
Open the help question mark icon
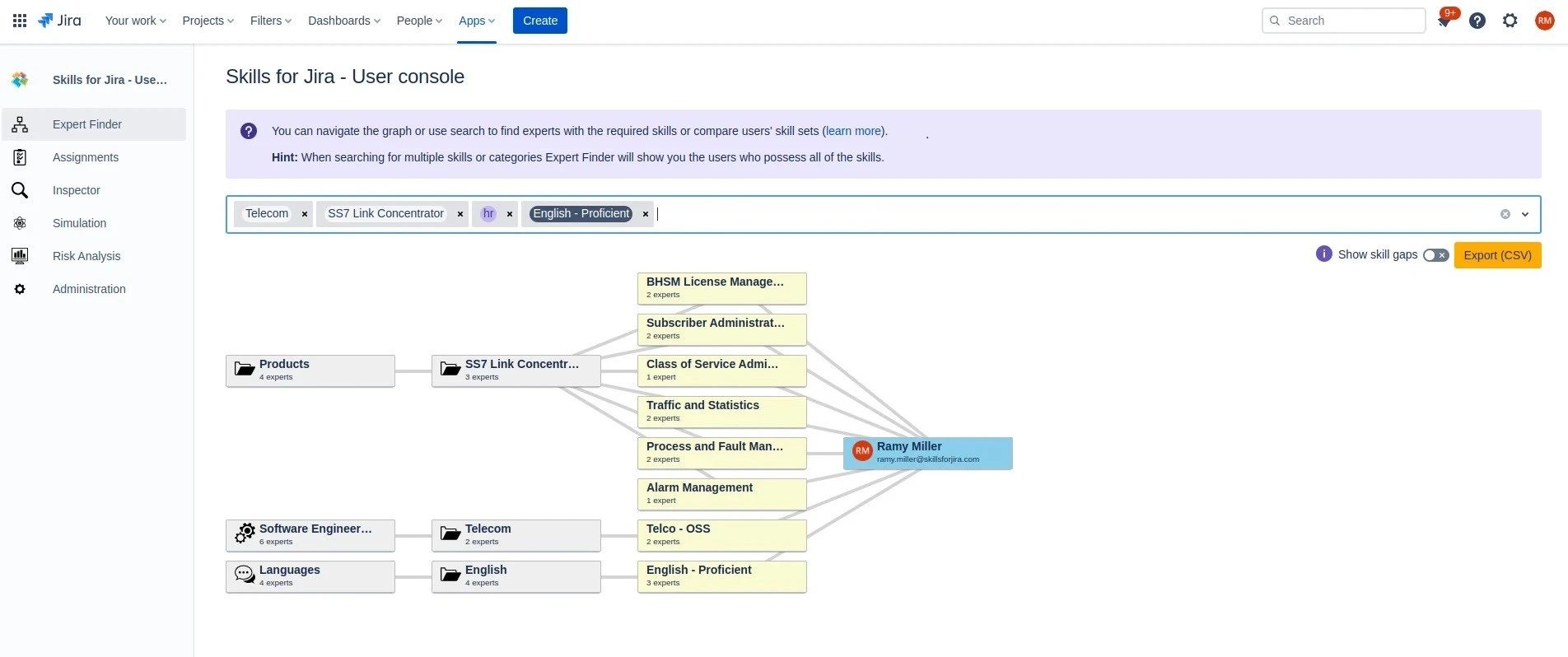point(1477,21)
